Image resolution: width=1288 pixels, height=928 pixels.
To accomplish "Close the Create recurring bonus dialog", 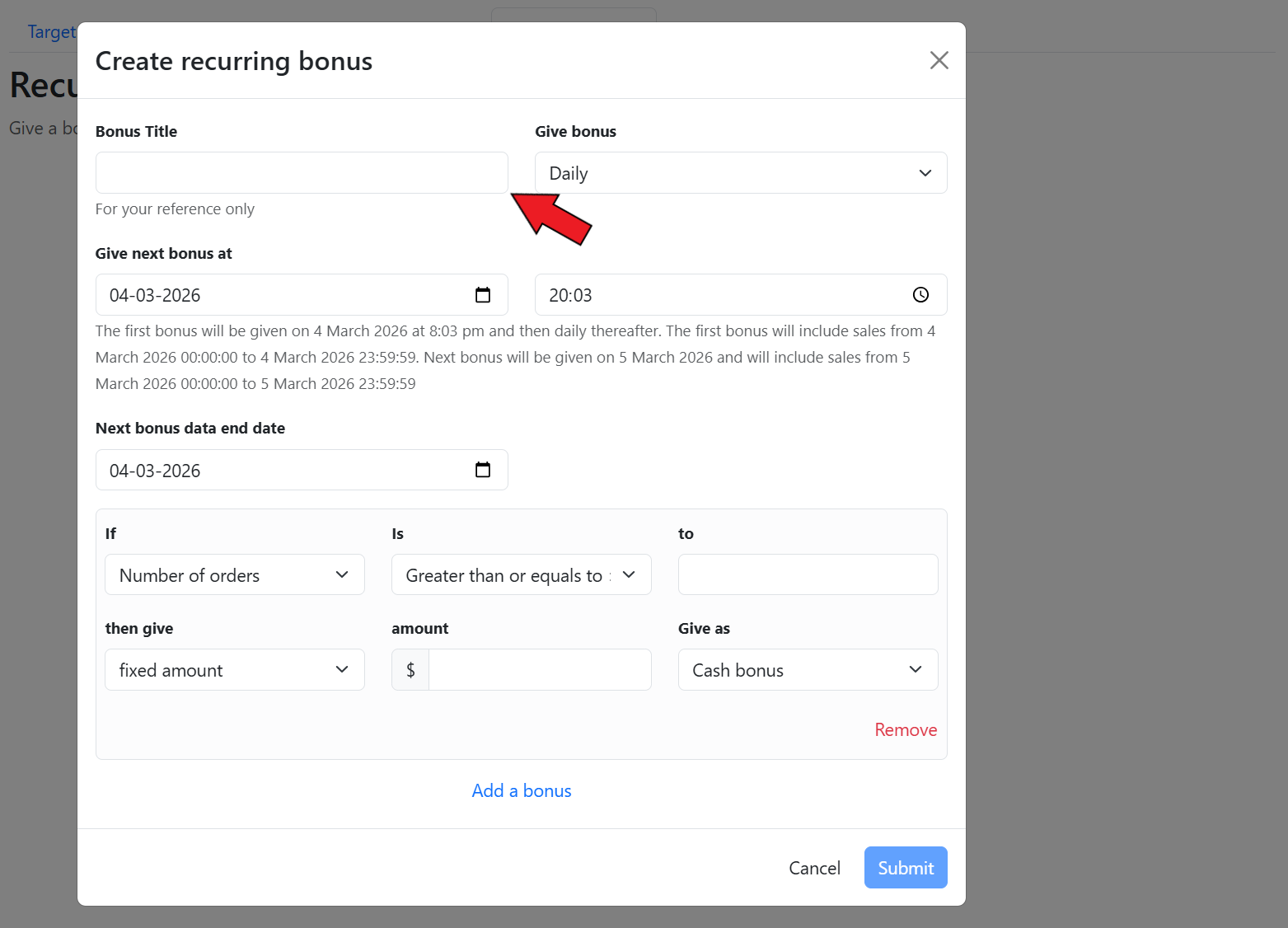I will [939, 60].
